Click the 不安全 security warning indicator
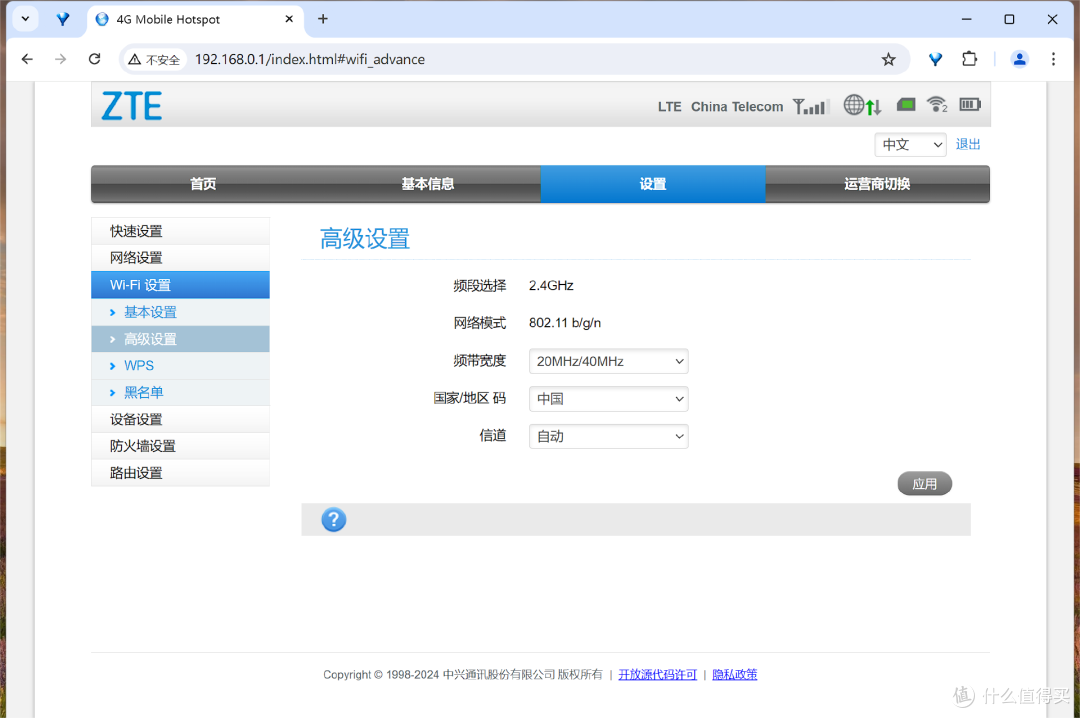 154,60
